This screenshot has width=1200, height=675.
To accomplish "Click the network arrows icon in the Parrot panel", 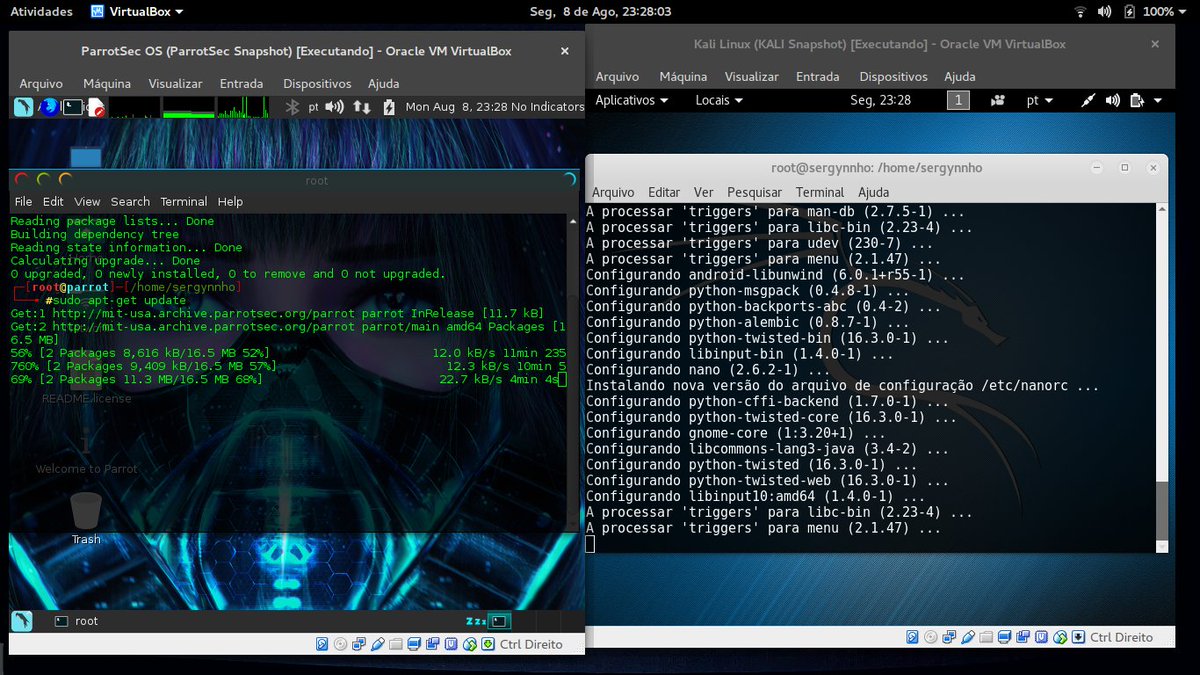I will pos(361,107).
